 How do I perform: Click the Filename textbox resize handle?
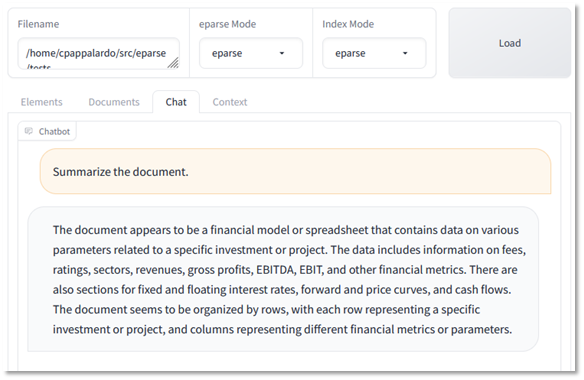point(173,63)
